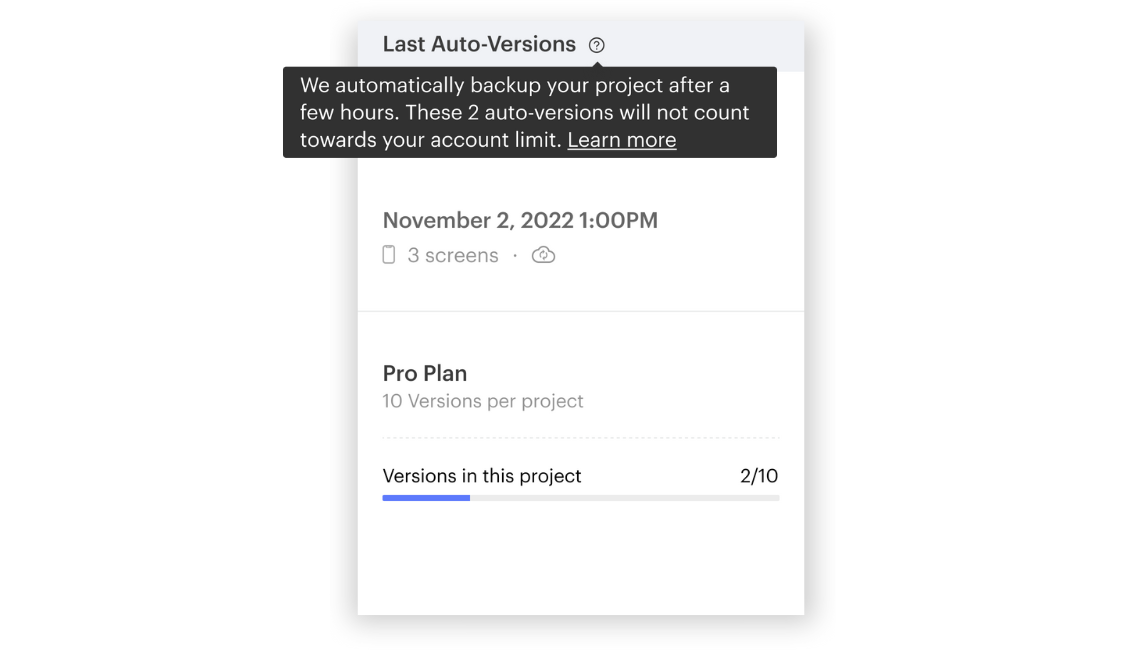
Task: Click the mobile device icon next to 3 screens
Action: [x=388, y=255]
